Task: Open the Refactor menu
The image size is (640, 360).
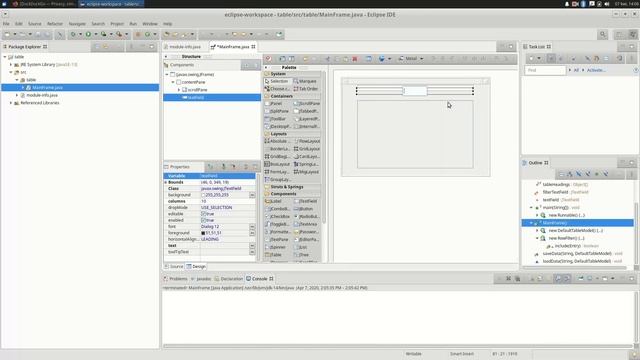Action: pyautogui.click(x=55, y=24)
